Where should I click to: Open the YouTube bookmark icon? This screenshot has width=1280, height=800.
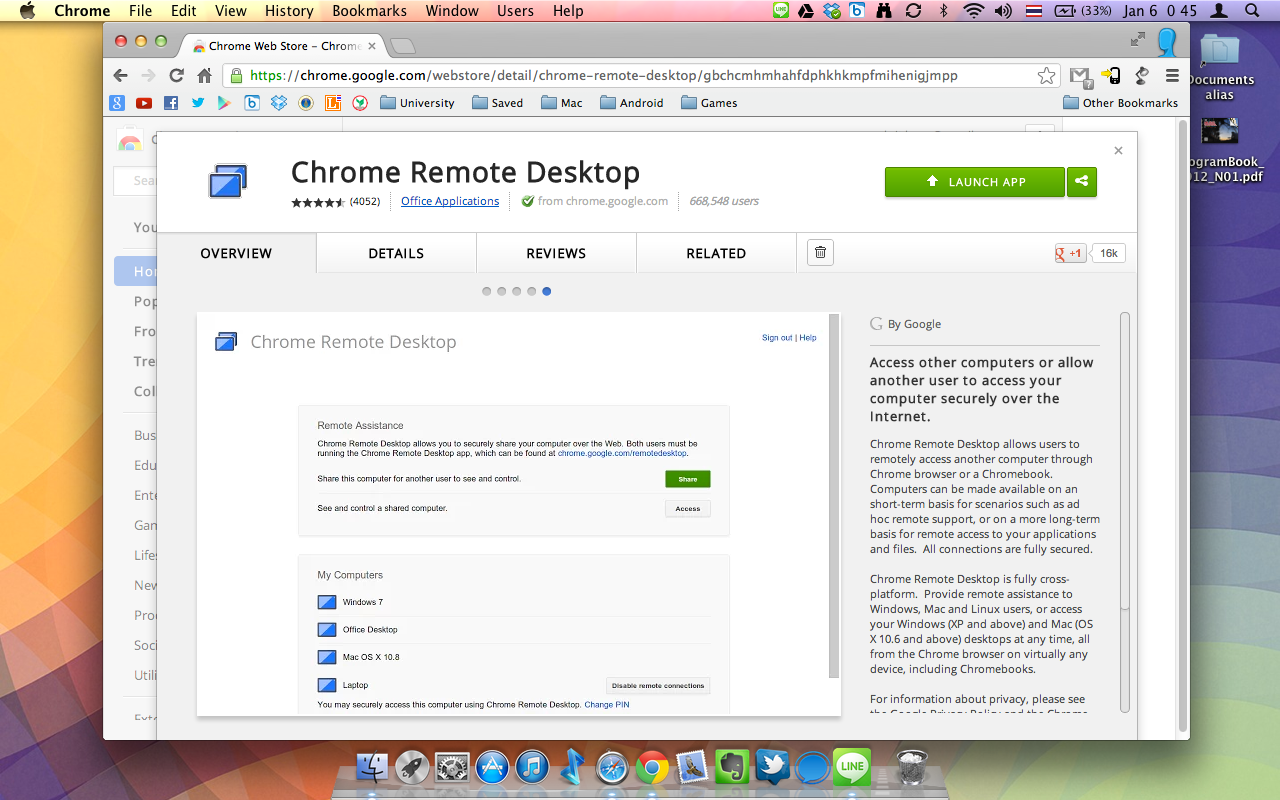144,103
